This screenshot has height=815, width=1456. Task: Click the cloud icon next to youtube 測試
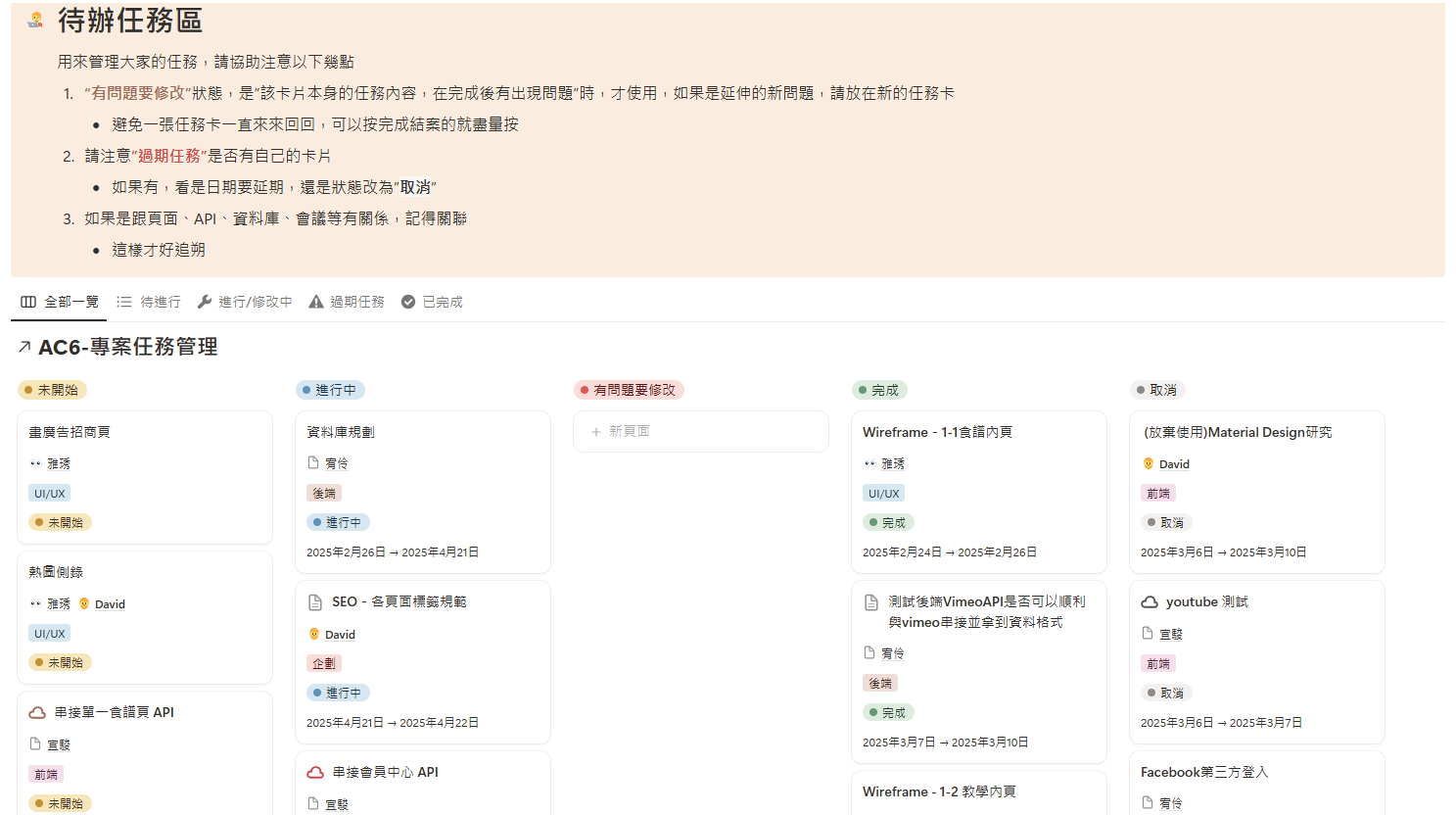click(x=1150, y=602)
